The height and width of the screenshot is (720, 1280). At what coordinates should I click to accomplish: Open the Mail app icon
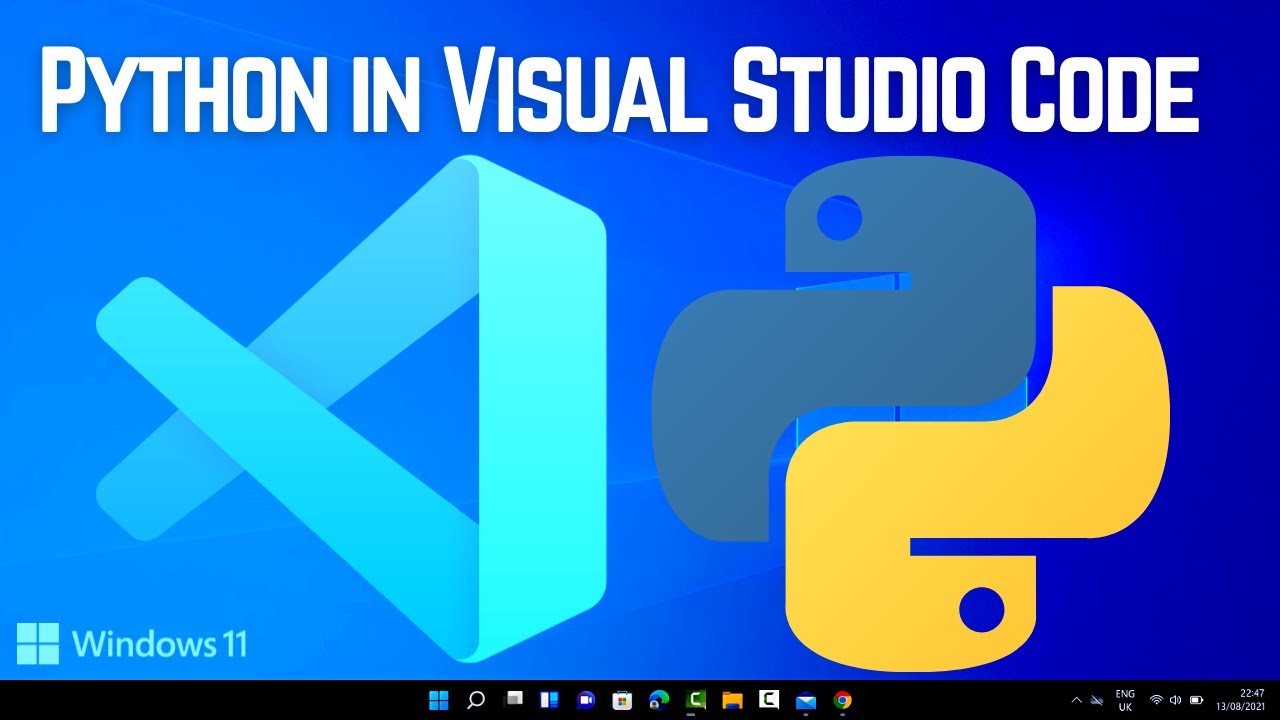806,700
